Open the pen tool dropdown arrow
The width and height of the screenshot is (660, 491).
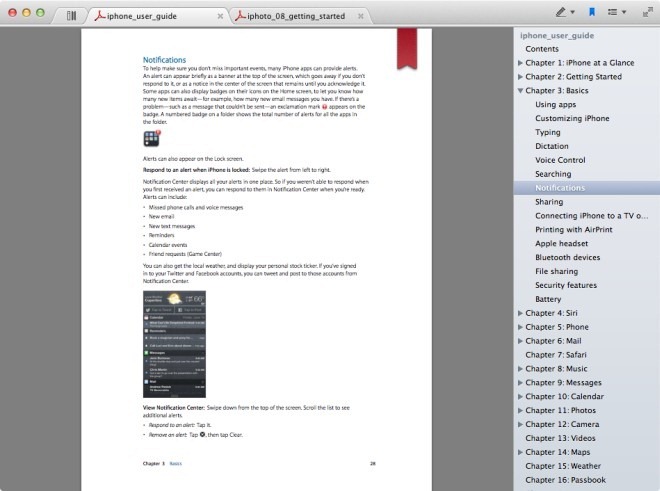coord(572,12)
